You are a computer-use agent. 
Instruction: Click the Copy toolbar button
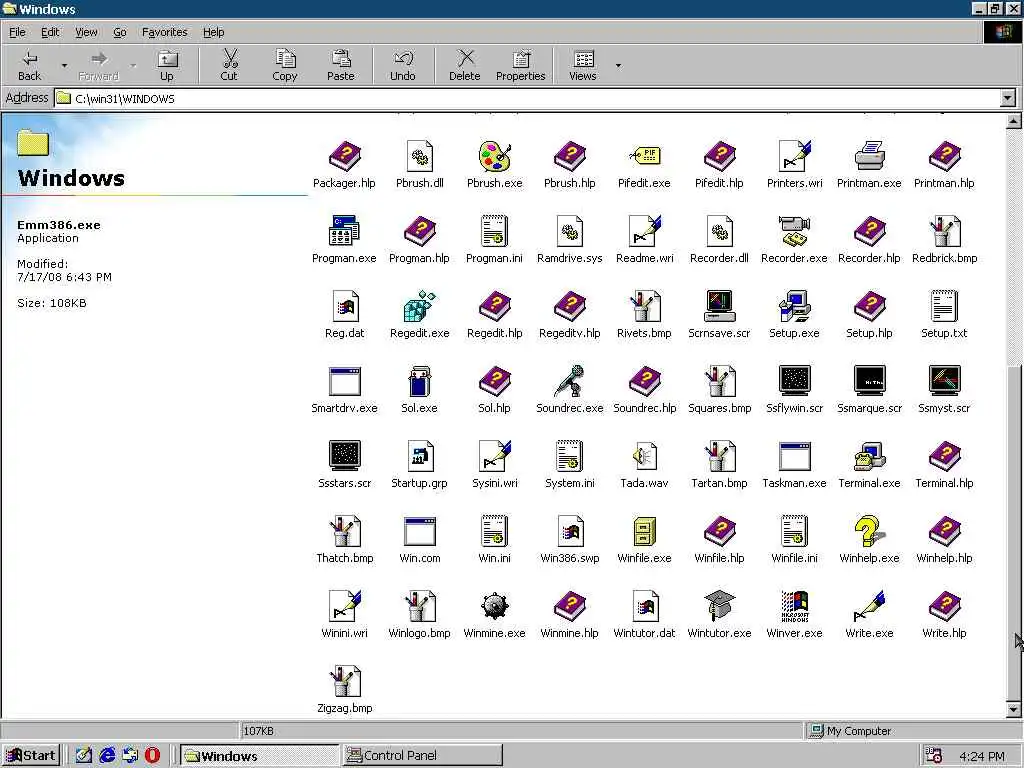click(x=285, y=65)
